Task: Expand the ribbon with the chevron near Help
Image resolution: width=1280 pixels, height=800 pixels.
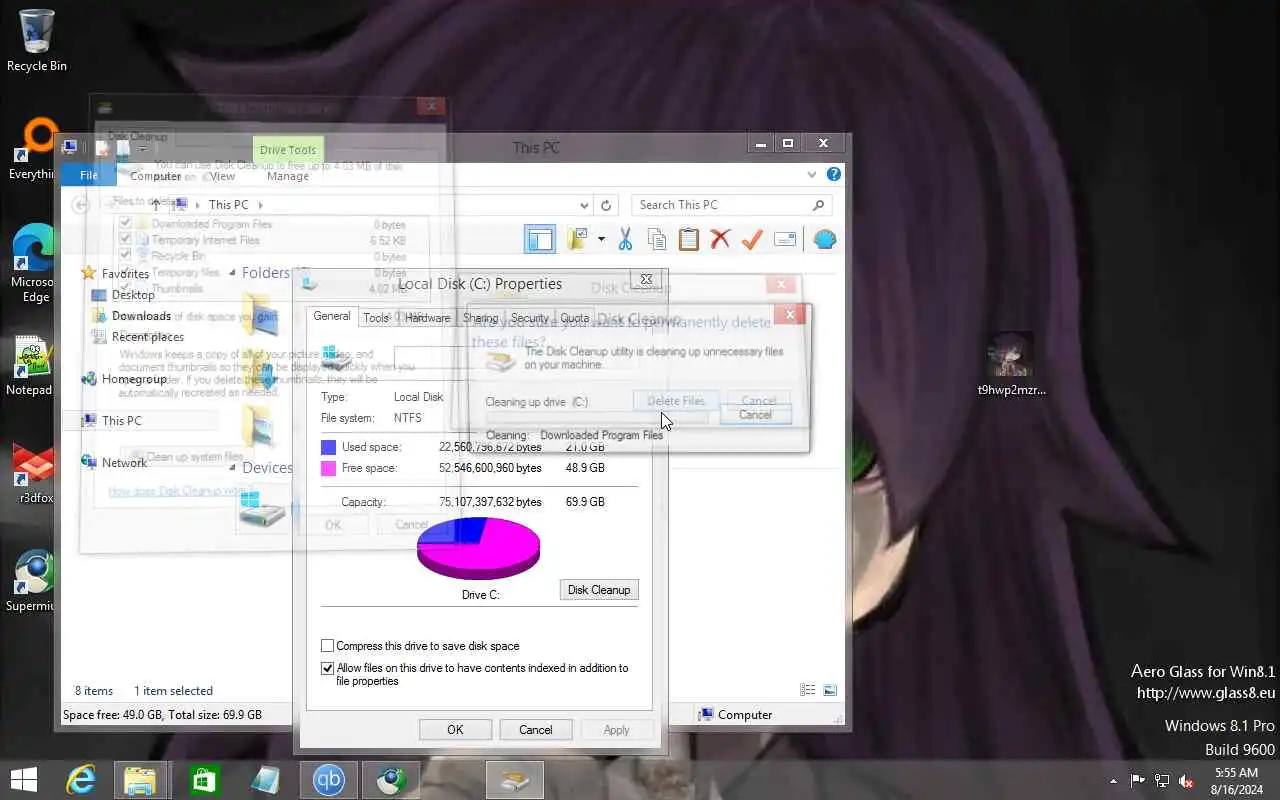Action: [812, 174]
